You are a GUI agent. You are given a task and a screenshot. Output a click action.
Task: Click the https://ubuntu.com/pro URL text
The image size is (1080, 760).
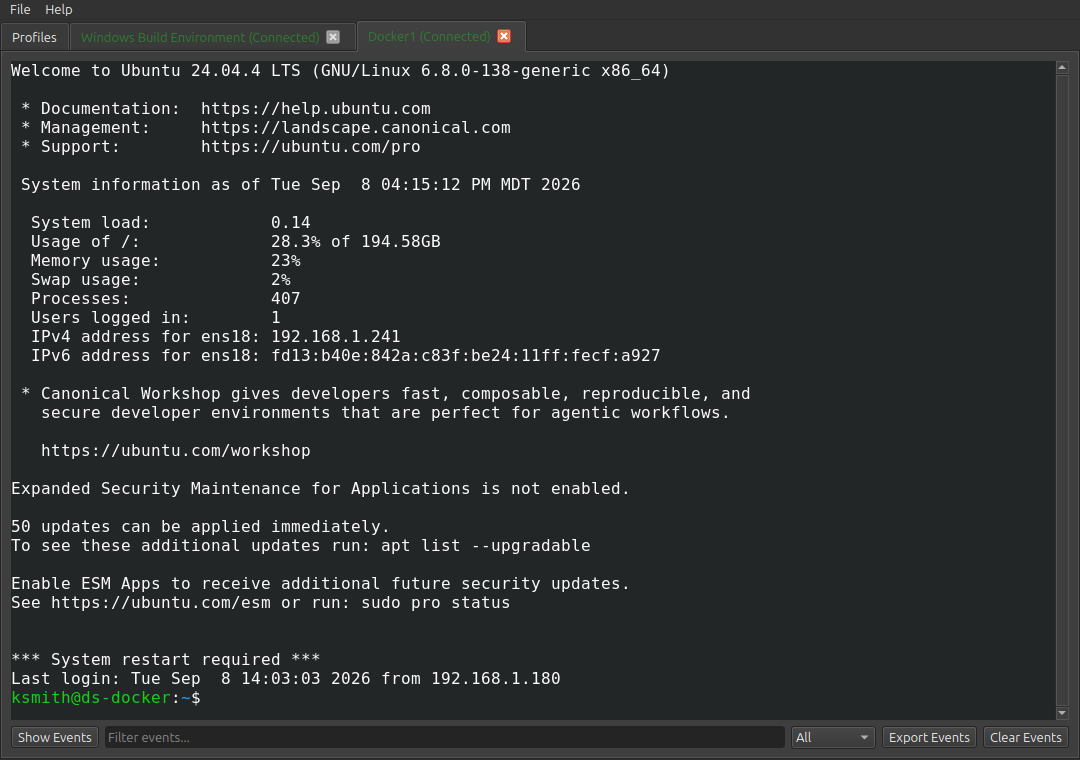[x=311, y=147]
